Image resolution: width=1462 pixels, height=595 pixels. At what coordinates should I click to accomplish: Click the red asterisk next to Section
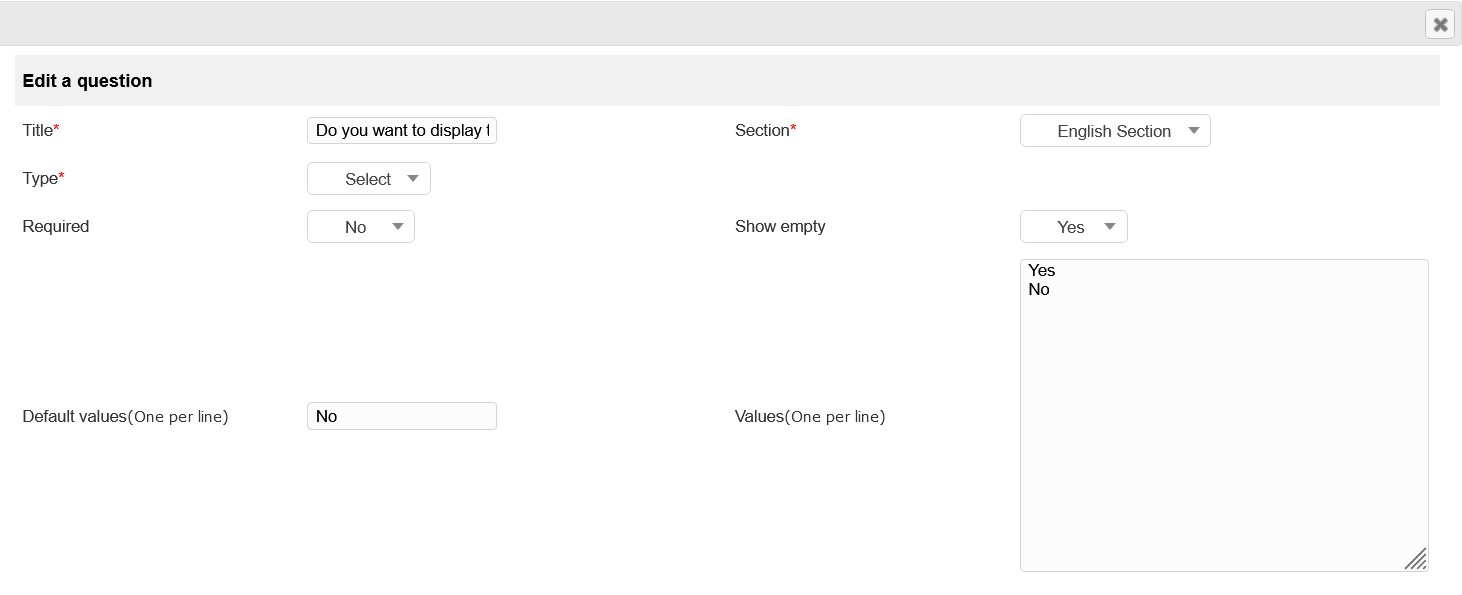point(794,125)
